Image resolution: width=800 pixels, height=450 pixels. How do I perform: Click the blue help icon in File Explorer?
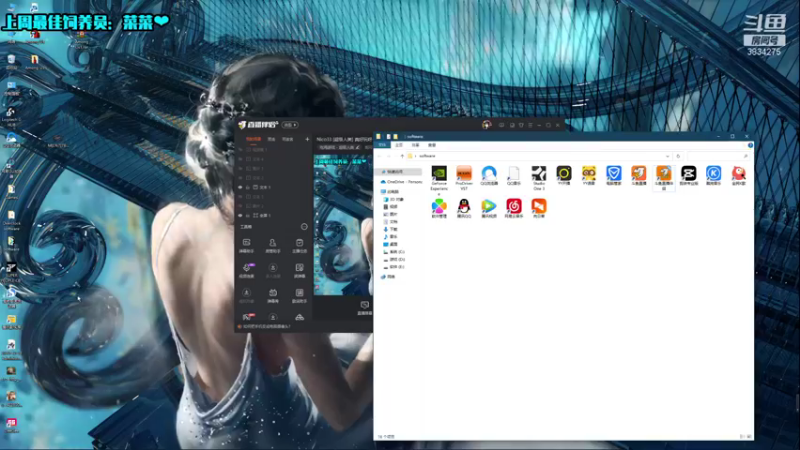(750, 145)
